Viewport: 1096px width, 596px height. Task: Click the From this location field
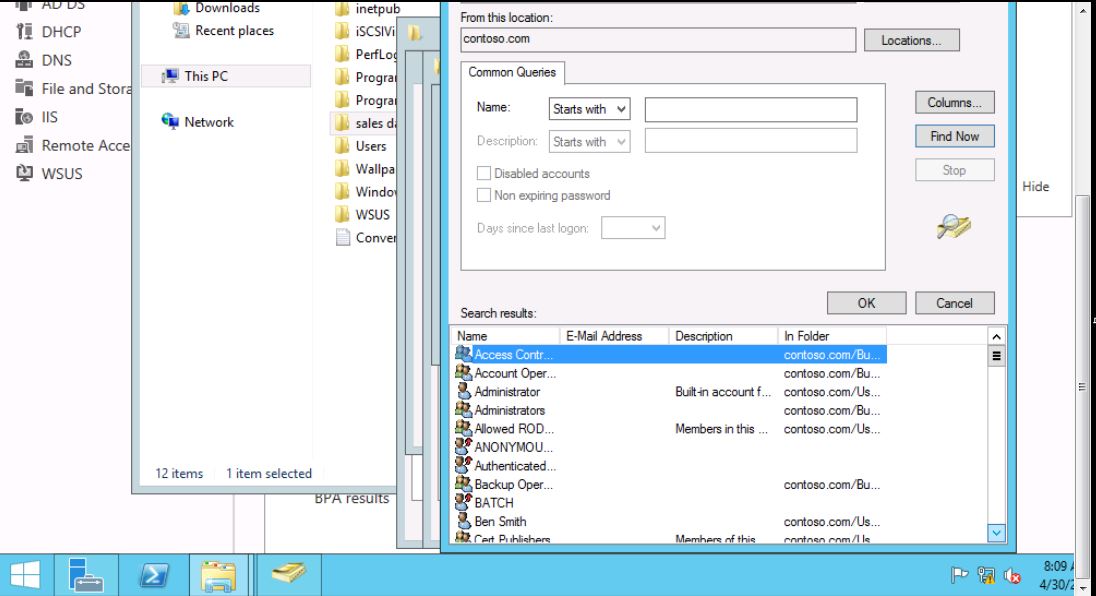(x=658, y=40)
